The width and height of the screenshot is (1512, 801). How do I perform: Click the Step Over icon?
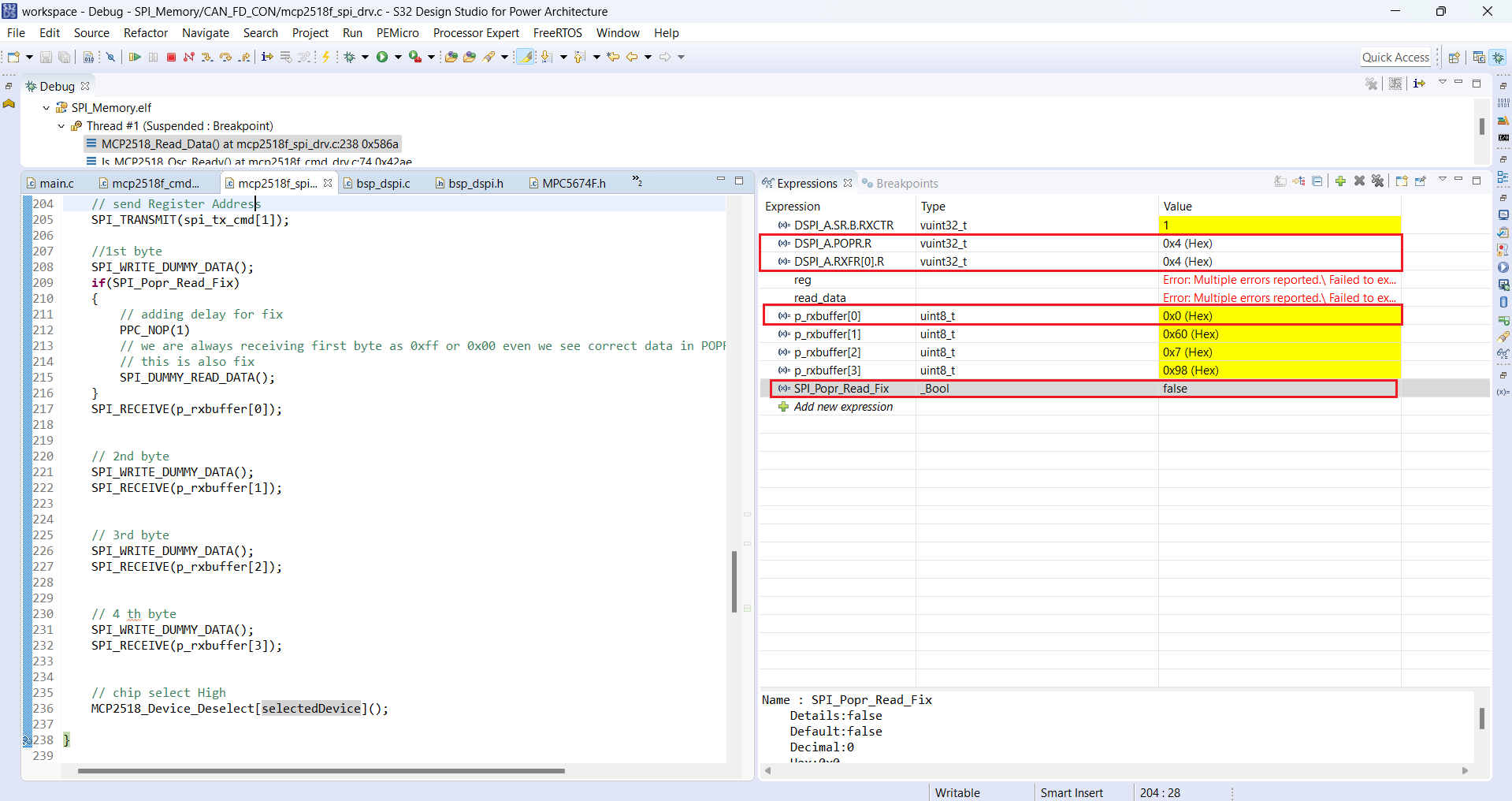click(226, 56)
